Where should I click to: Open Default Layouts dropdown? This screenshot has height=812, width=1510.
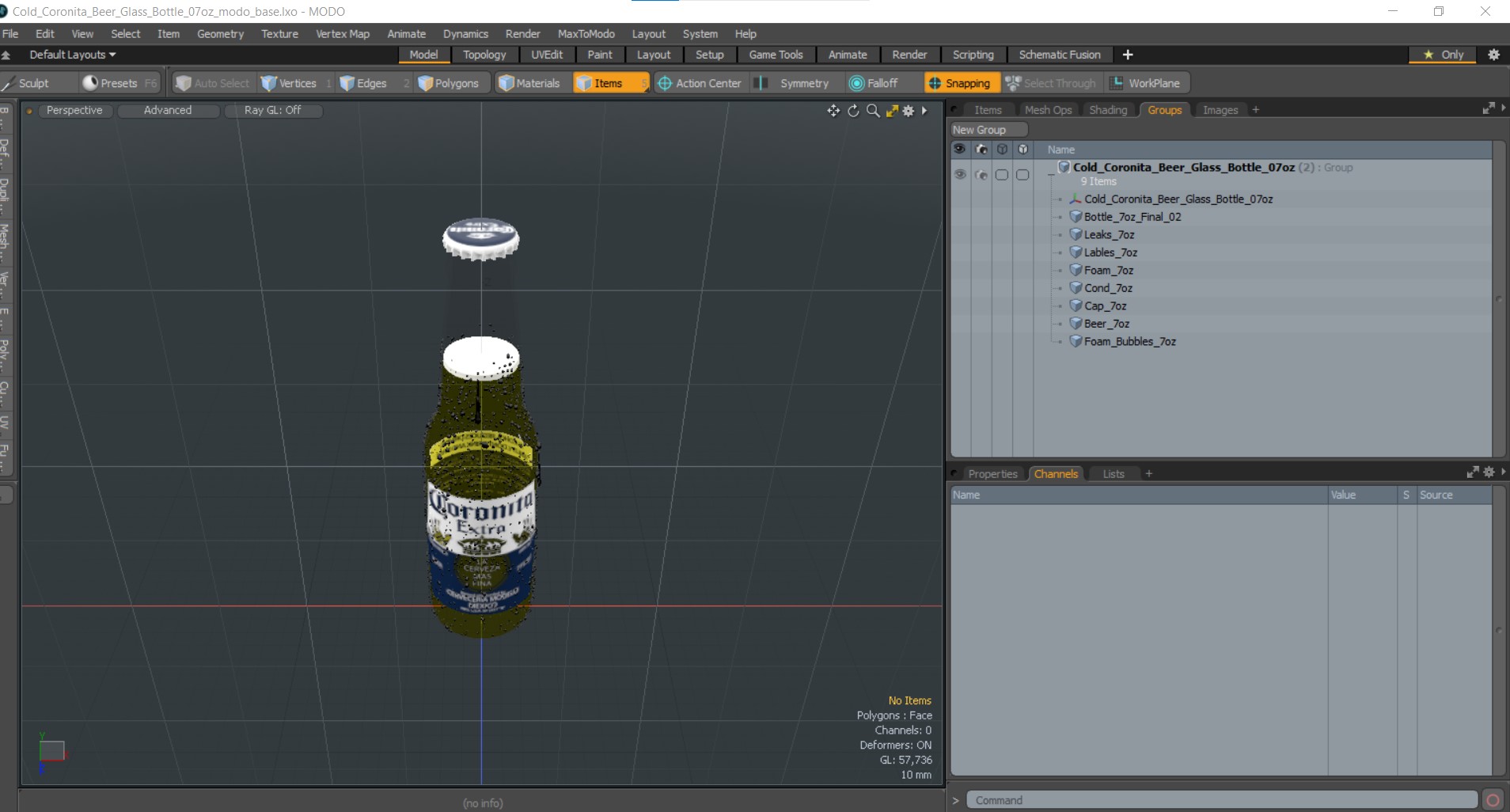pos(73,55)
